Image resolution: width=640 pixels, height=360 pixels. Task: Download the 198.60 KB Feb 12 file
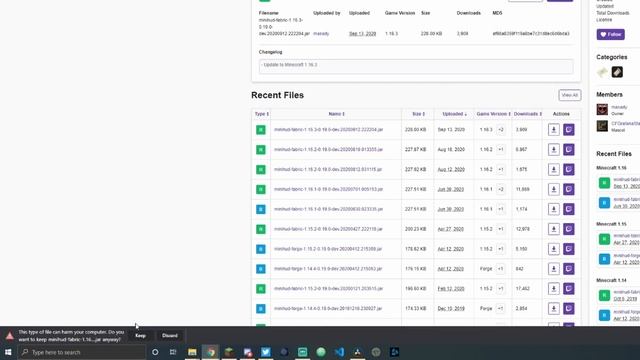[x=553, y=289]
